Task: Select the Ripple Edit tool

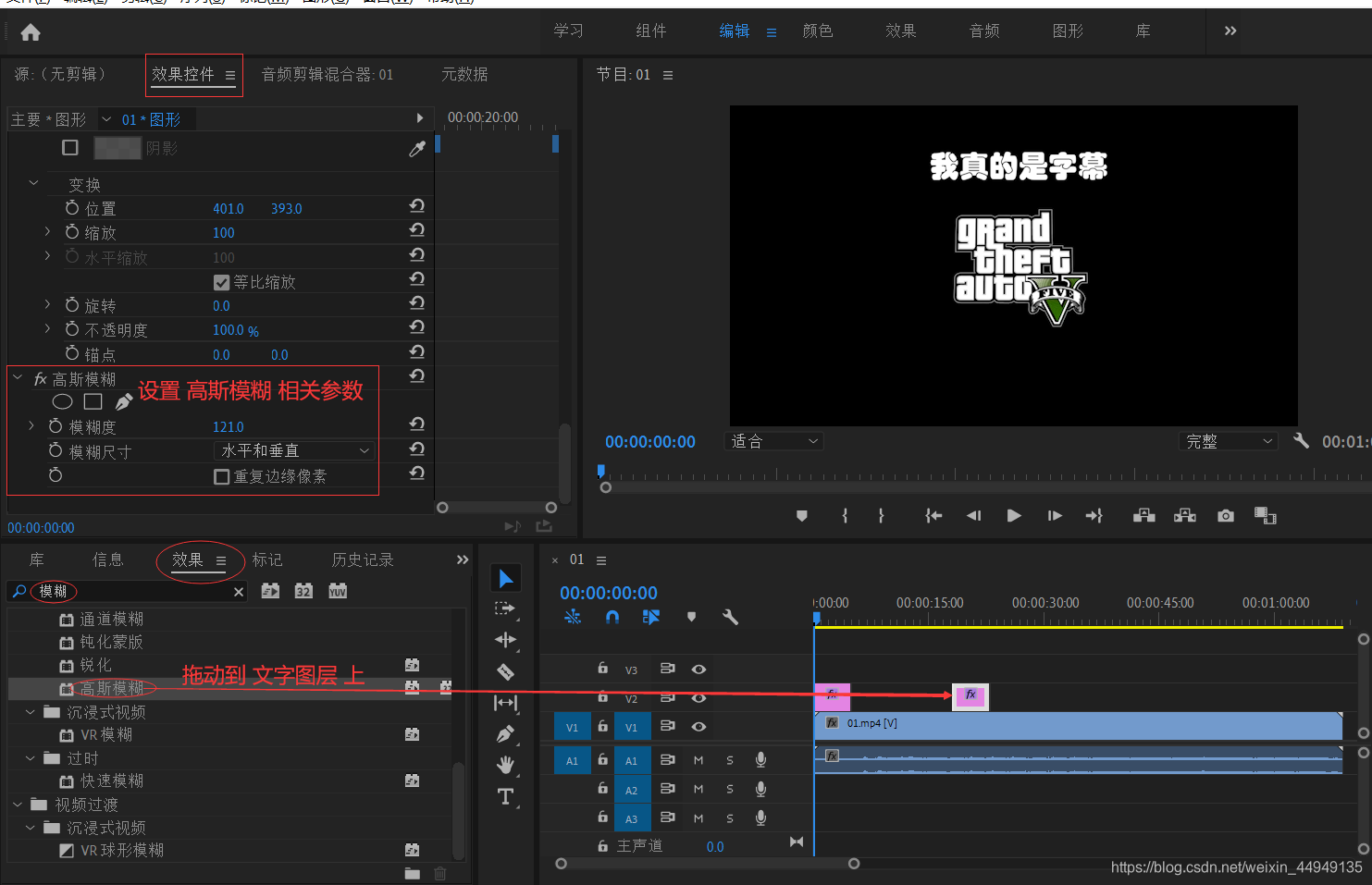Action: click(505, 640)
